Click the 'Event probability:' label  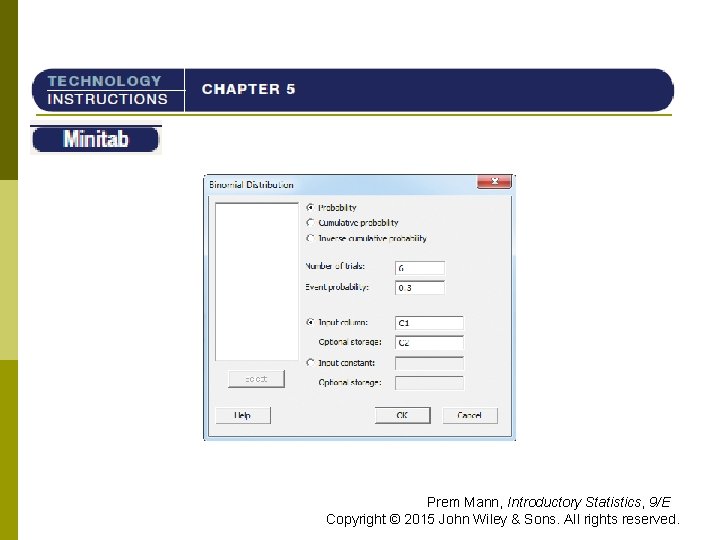click(x=337, y=287)
